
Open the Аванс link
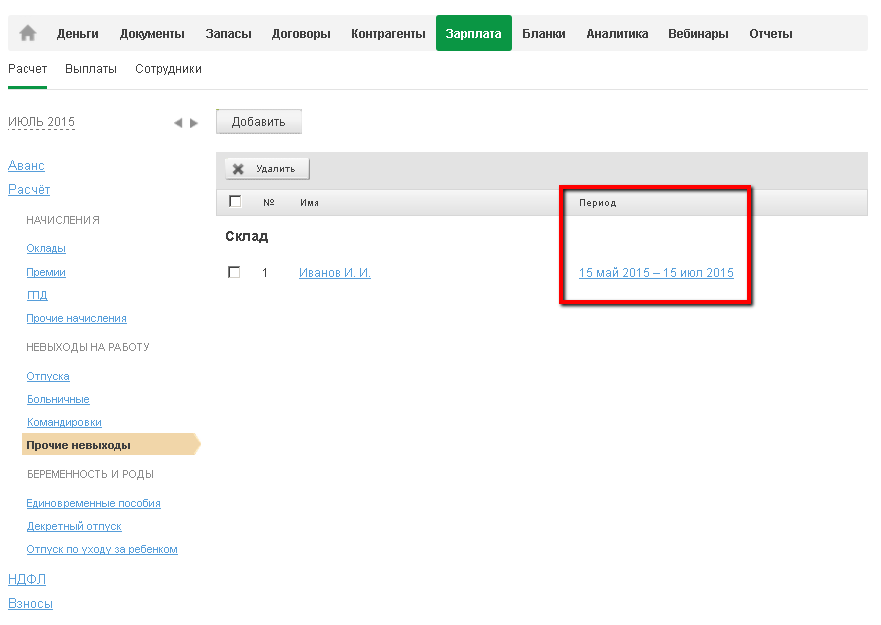pos(26,166)
